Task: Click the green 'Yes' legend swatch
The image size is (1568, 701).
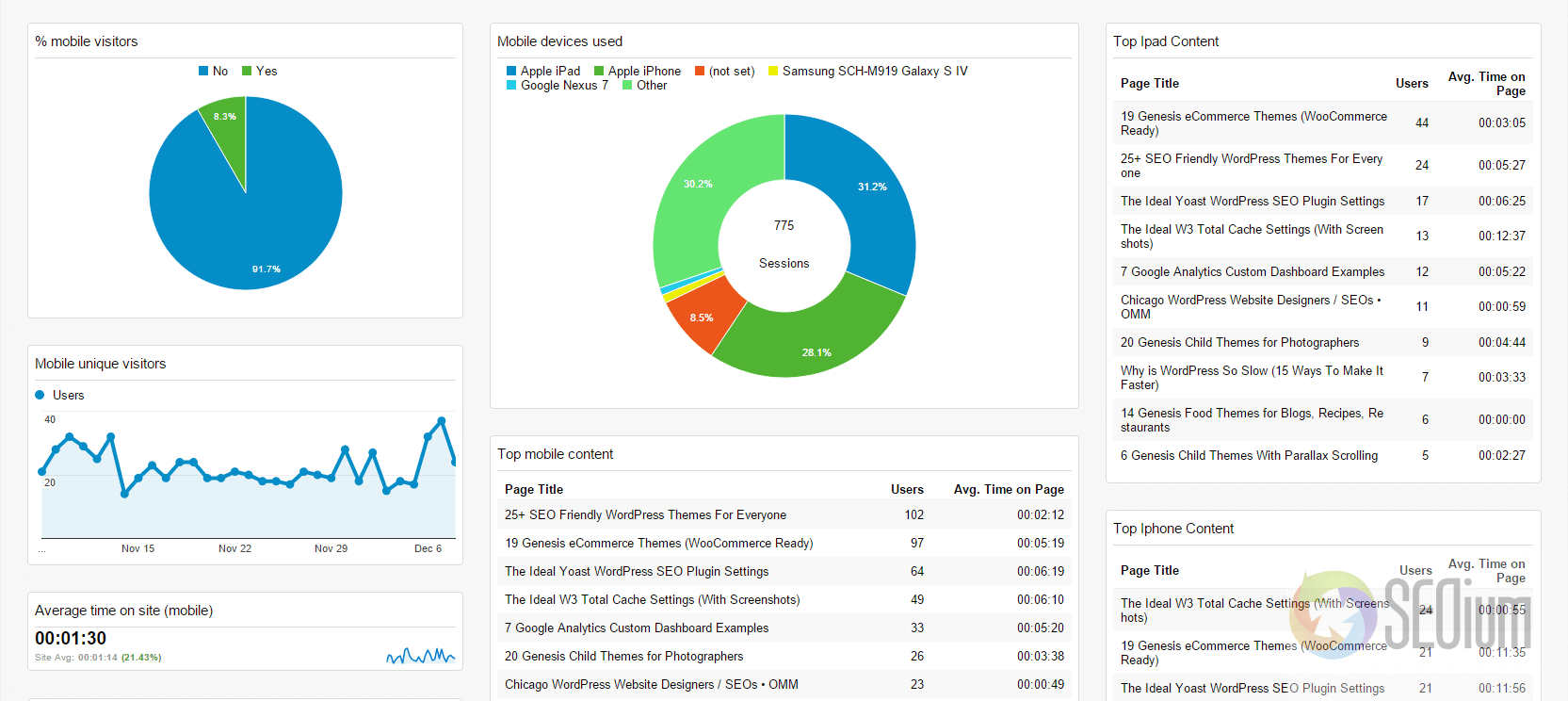Action: pyautogui.click(x=247, y=71)
